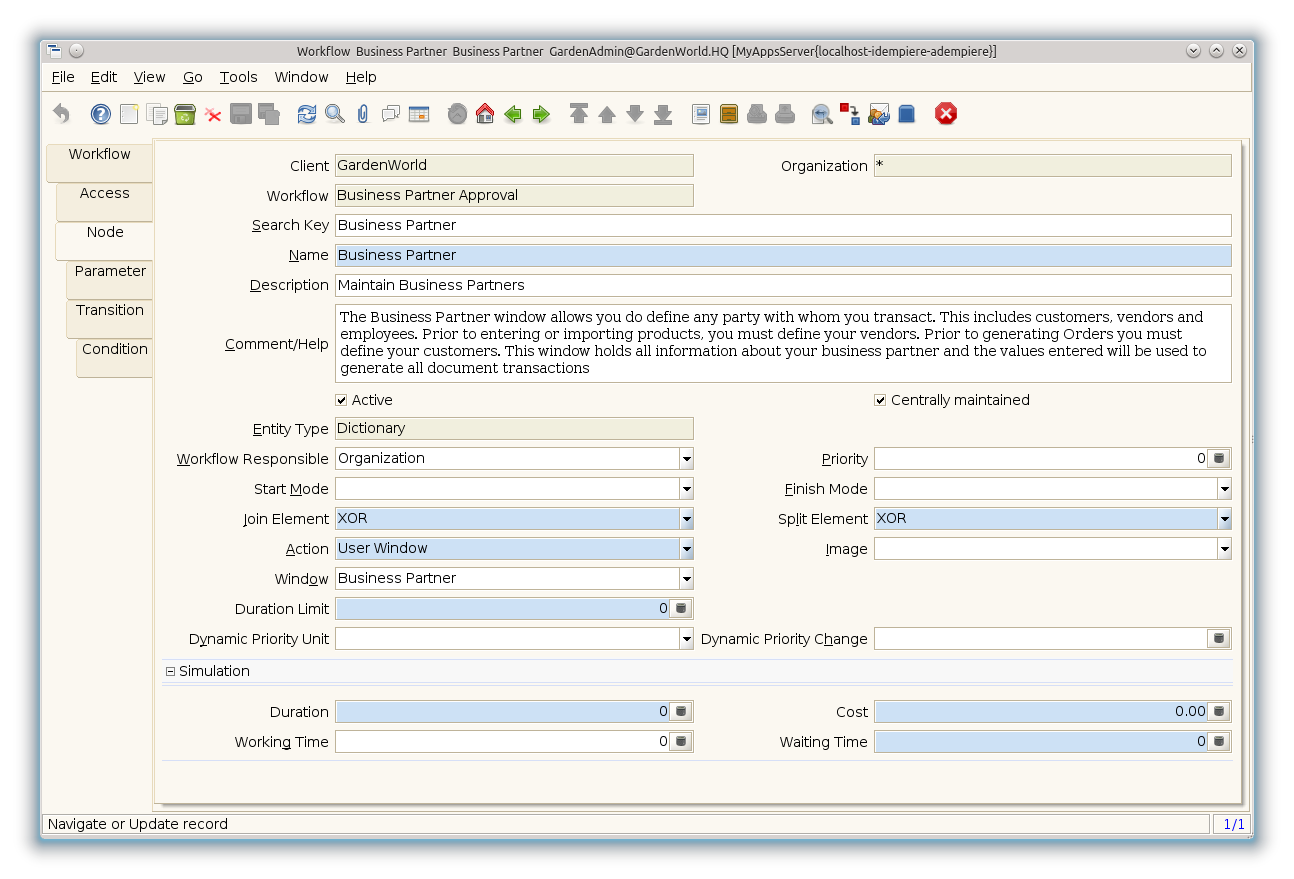Click the Attachment paperclip icon
The width and height of the screenshot is (1294, 879).
363,114
